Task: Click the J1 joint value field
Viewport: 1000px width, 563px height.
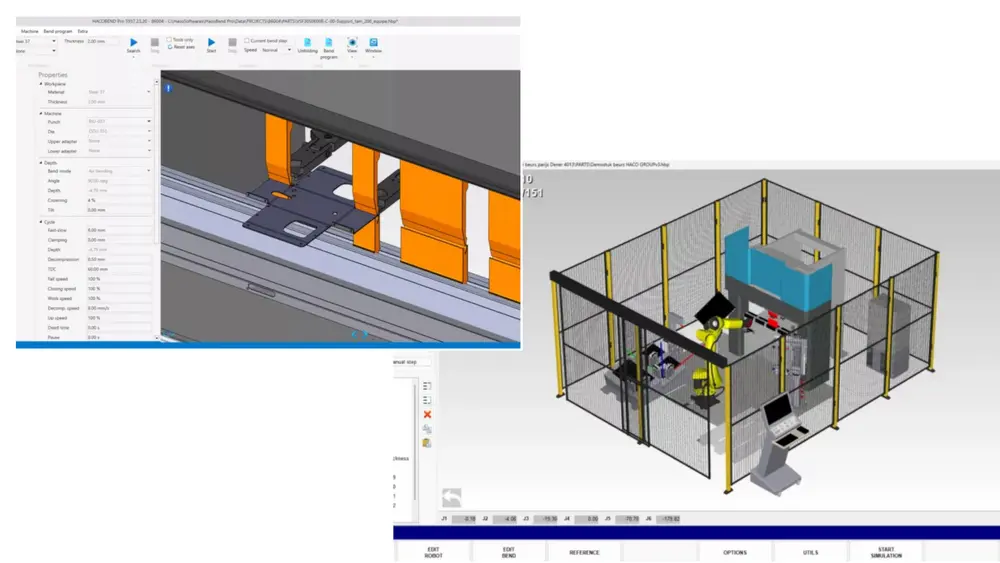Action: [464, 519]
